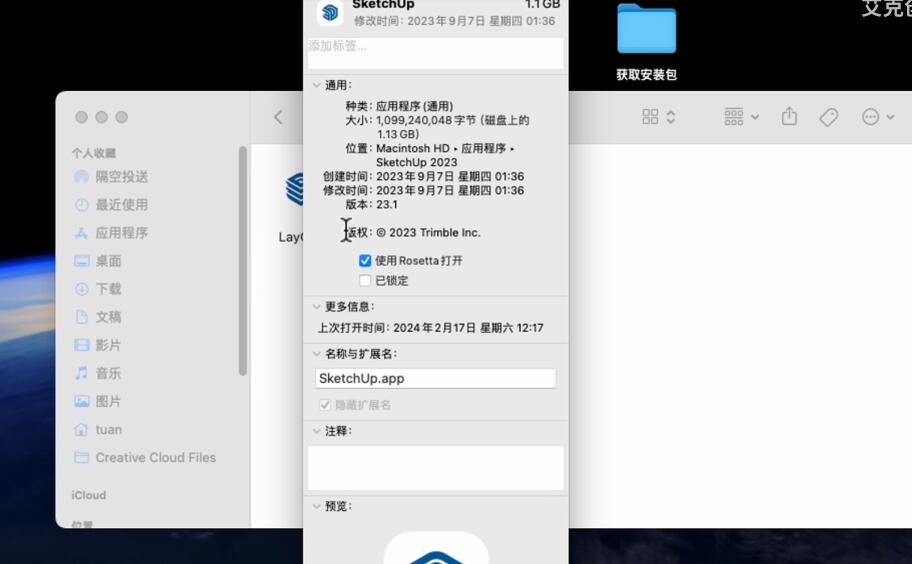Click the SketchUp app icon in the info header

(330, 12)
